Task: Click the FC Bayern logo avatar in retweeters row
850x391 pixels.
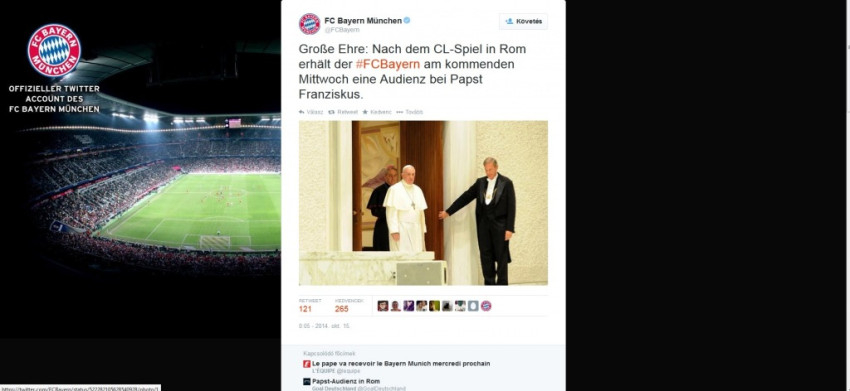Action: pos(486,306)
